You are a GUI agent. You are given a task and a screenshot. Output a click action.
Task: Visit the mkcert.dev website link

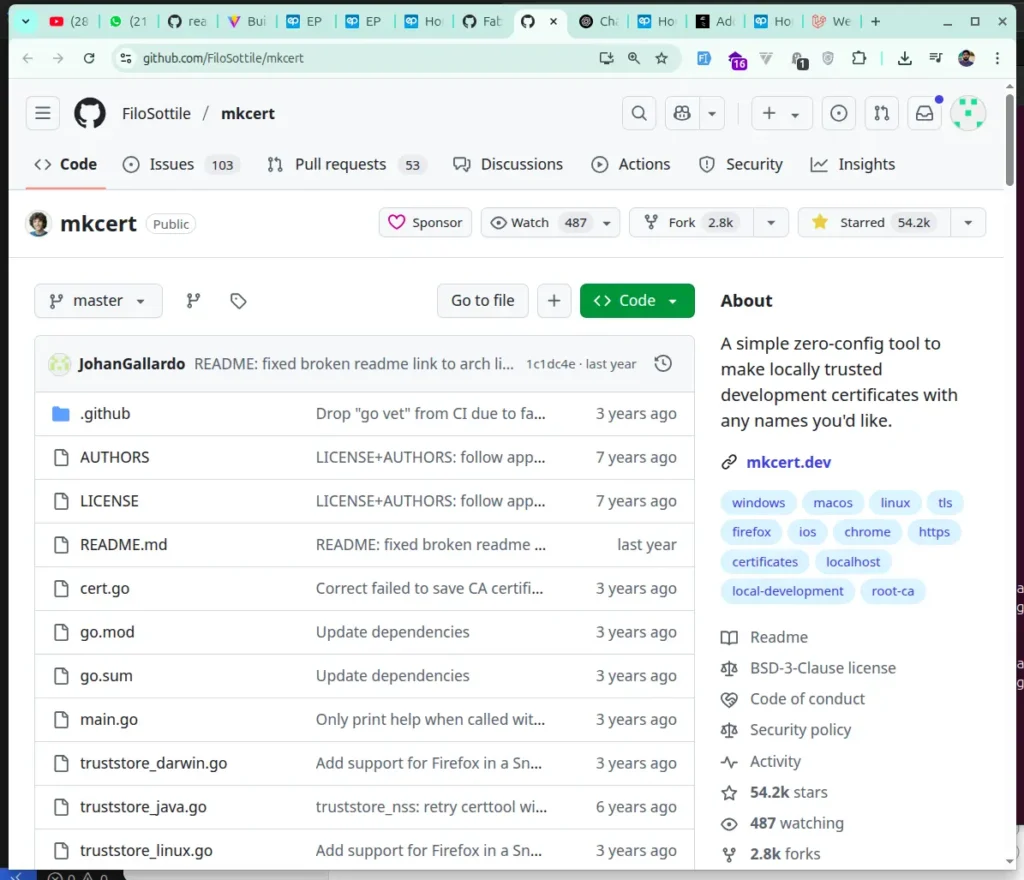click(x=788, y=462)
